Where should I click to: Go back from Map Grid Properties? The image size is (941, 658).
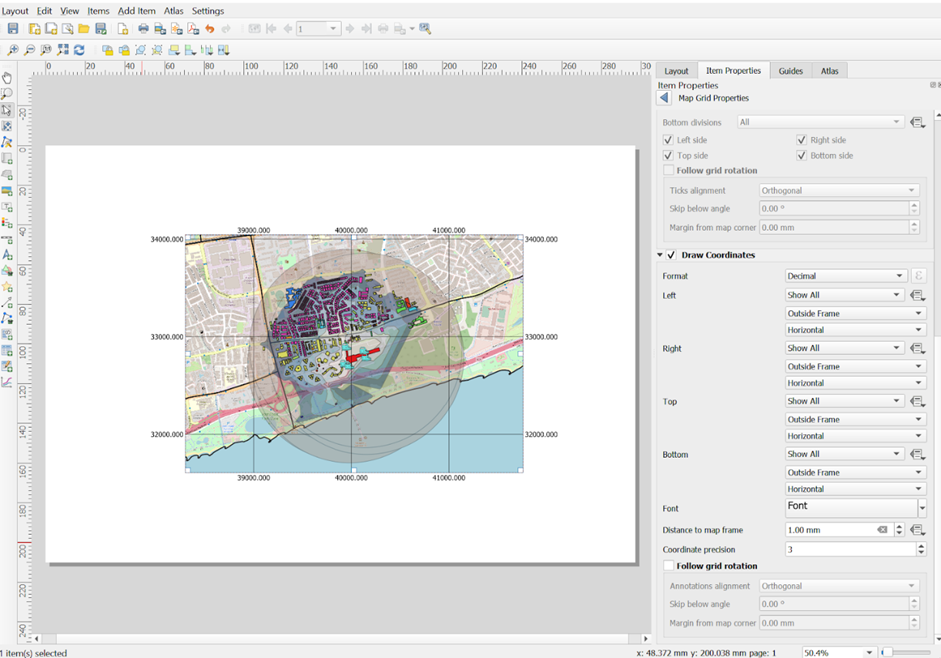coord(665,98)
